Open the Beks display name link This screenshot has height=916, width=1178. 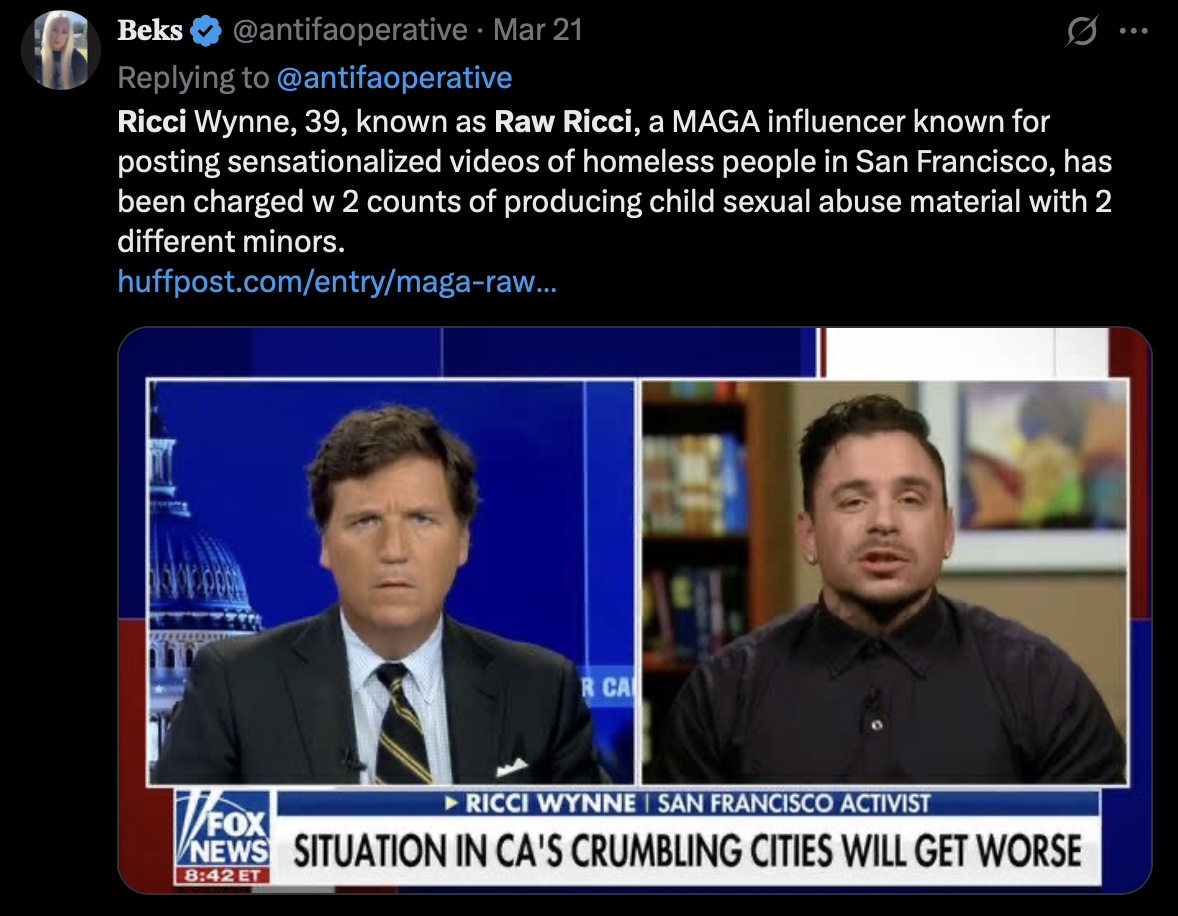[x=150, y=30]
